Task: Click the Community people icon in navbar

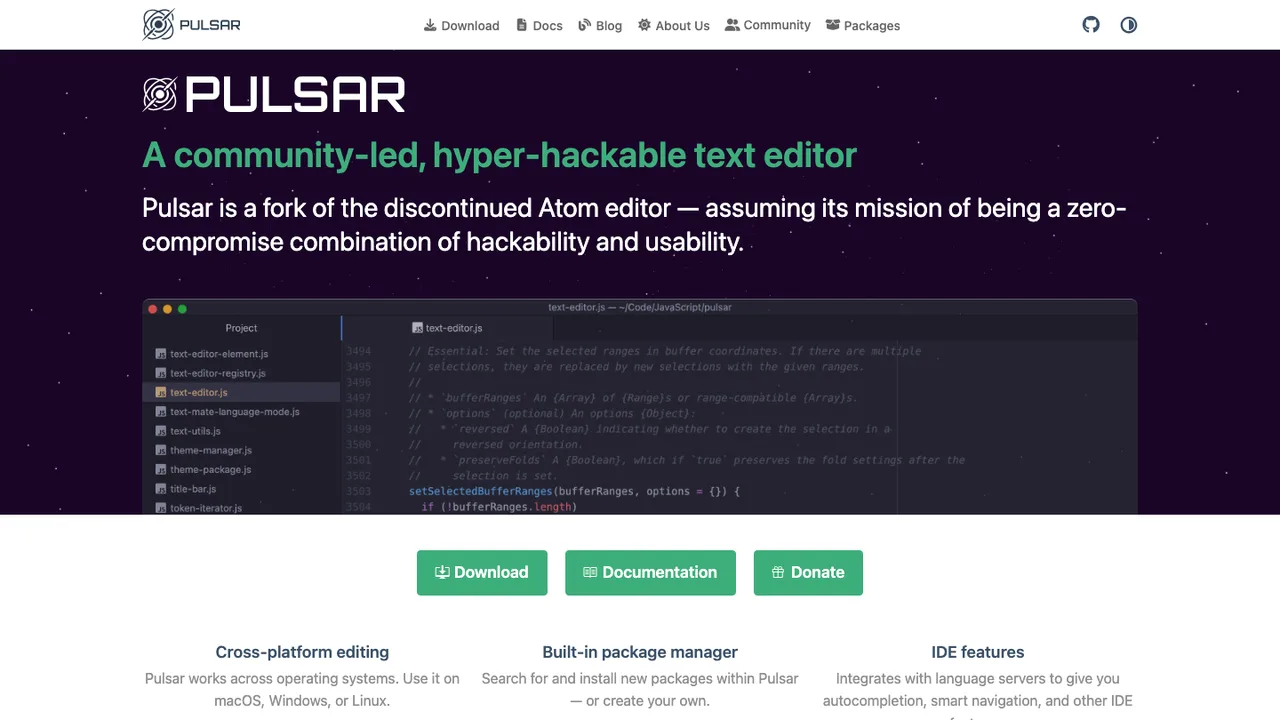Action: 733,25
